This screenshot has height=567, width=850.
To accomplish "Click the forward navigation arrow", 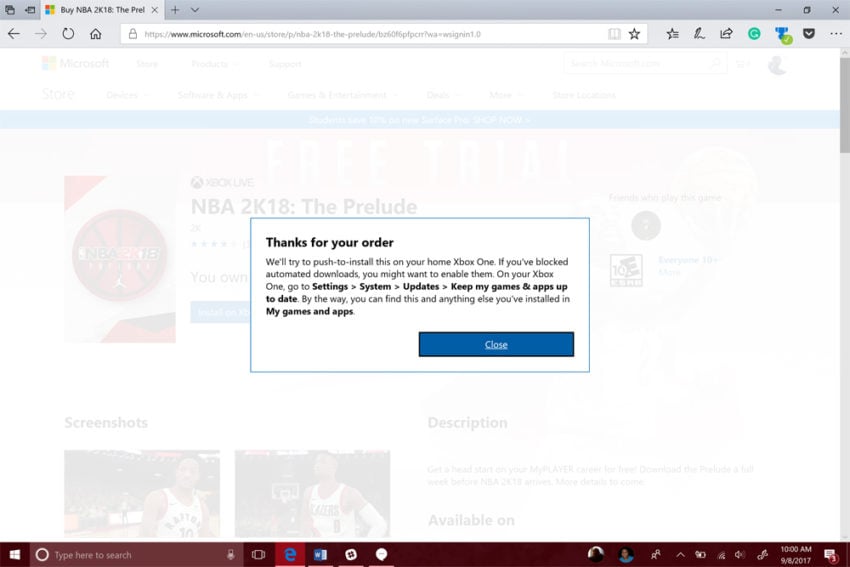I will point(41,34).
